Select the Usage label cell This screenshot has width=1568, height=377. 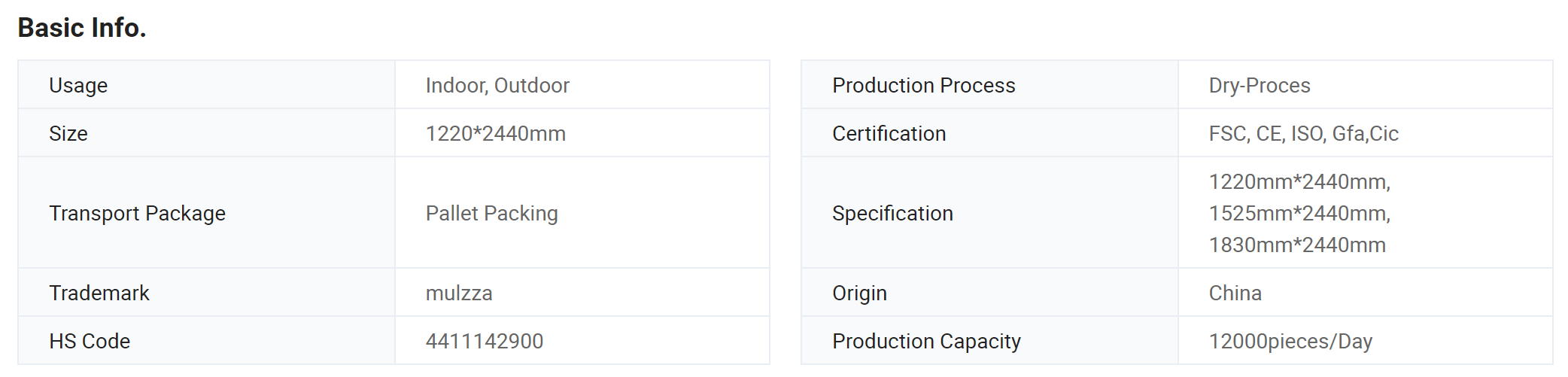(x=207, y=85)
